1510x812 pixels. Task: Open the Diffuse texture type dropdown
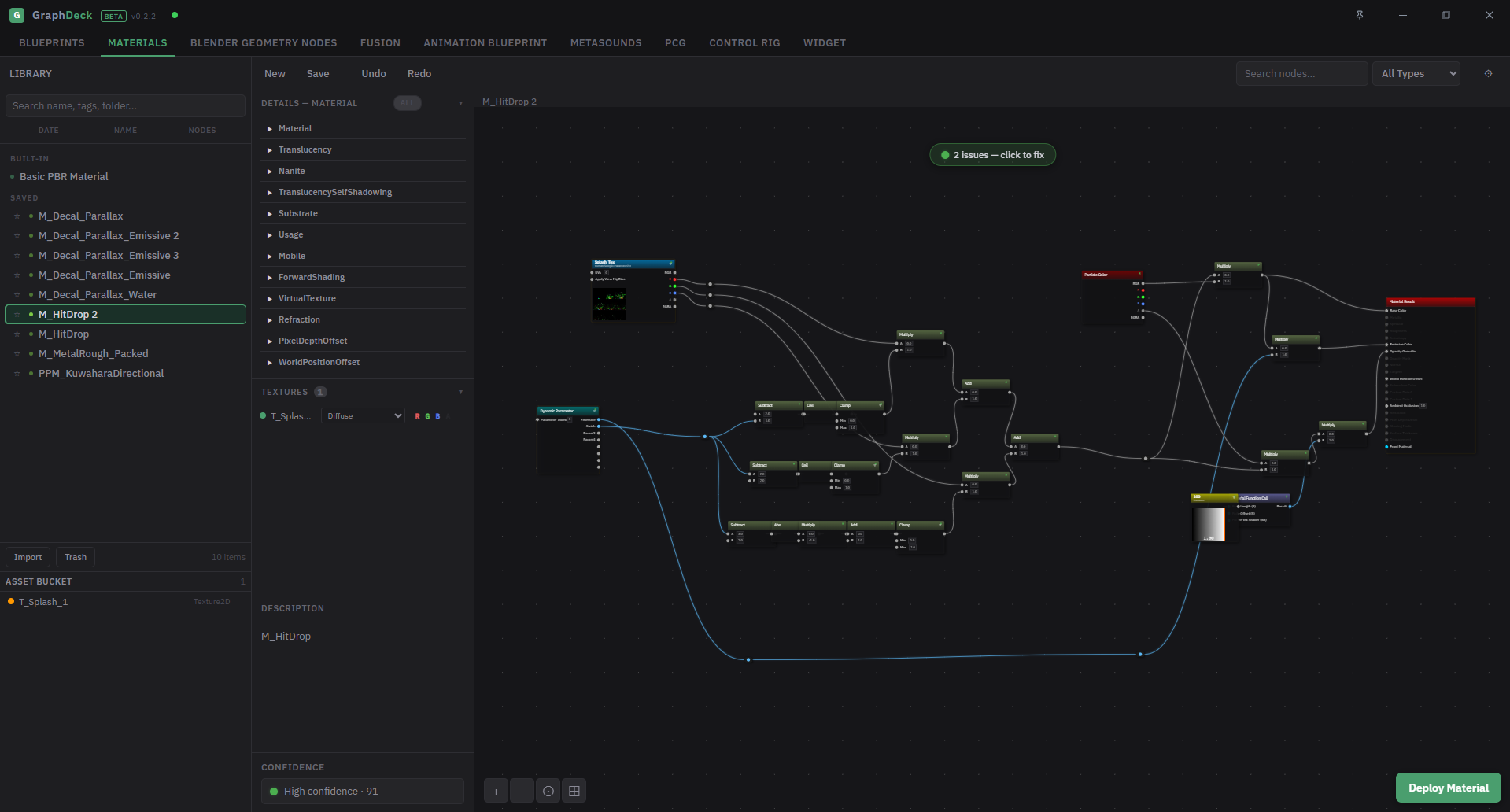[362, 415]
